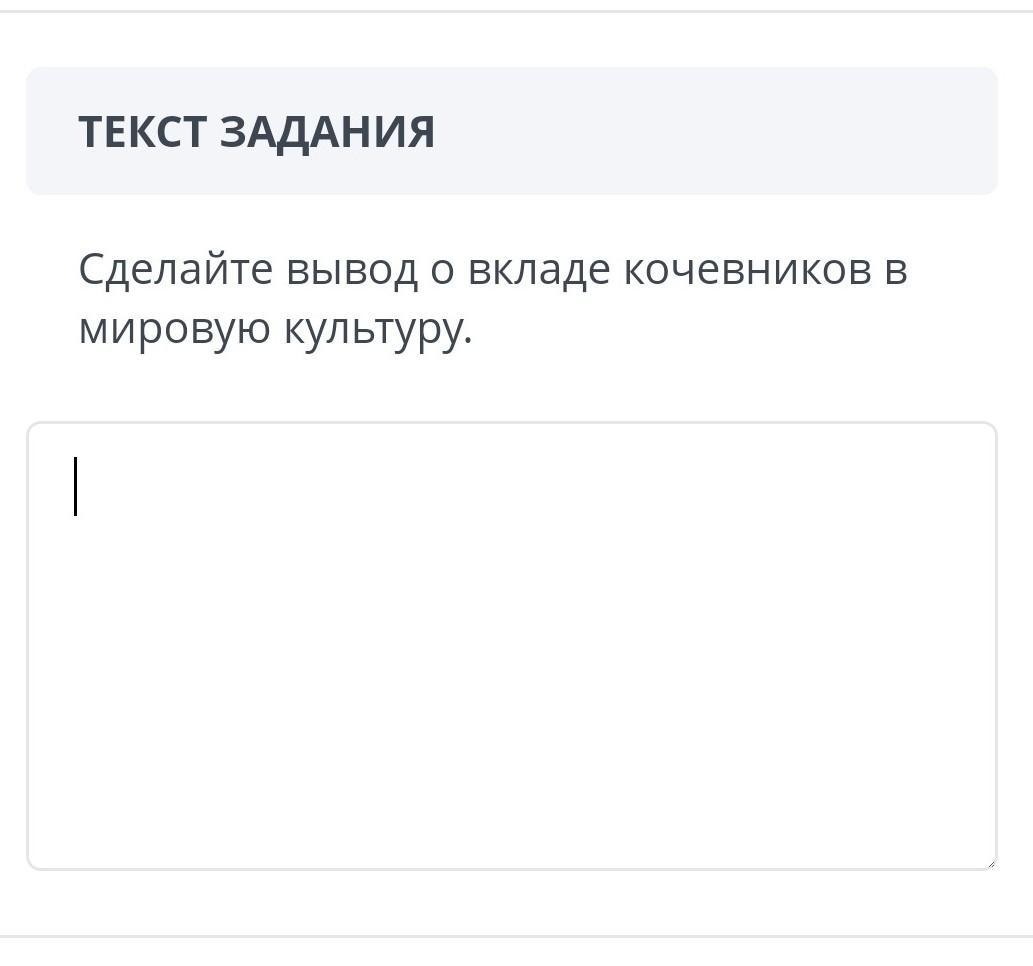
Task: Click the word 'мировую' in the task text
Action: (x=175, y=327)
